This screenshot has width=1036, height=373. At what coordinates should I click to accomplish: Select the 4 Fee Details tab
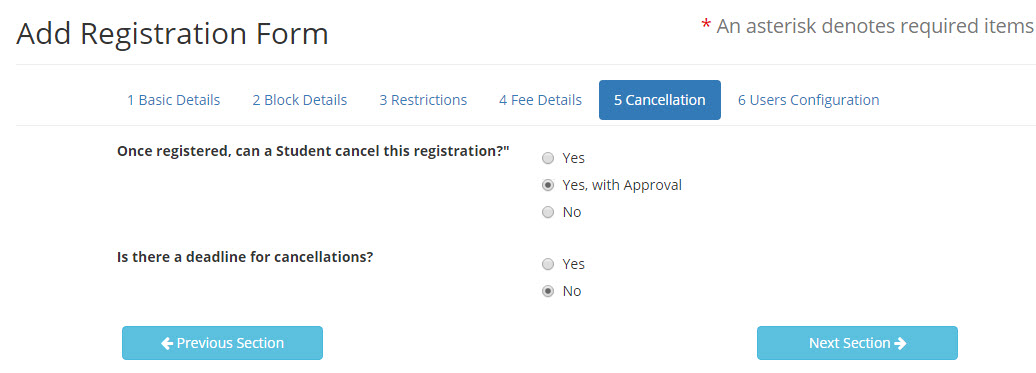(x=540, y=100)
